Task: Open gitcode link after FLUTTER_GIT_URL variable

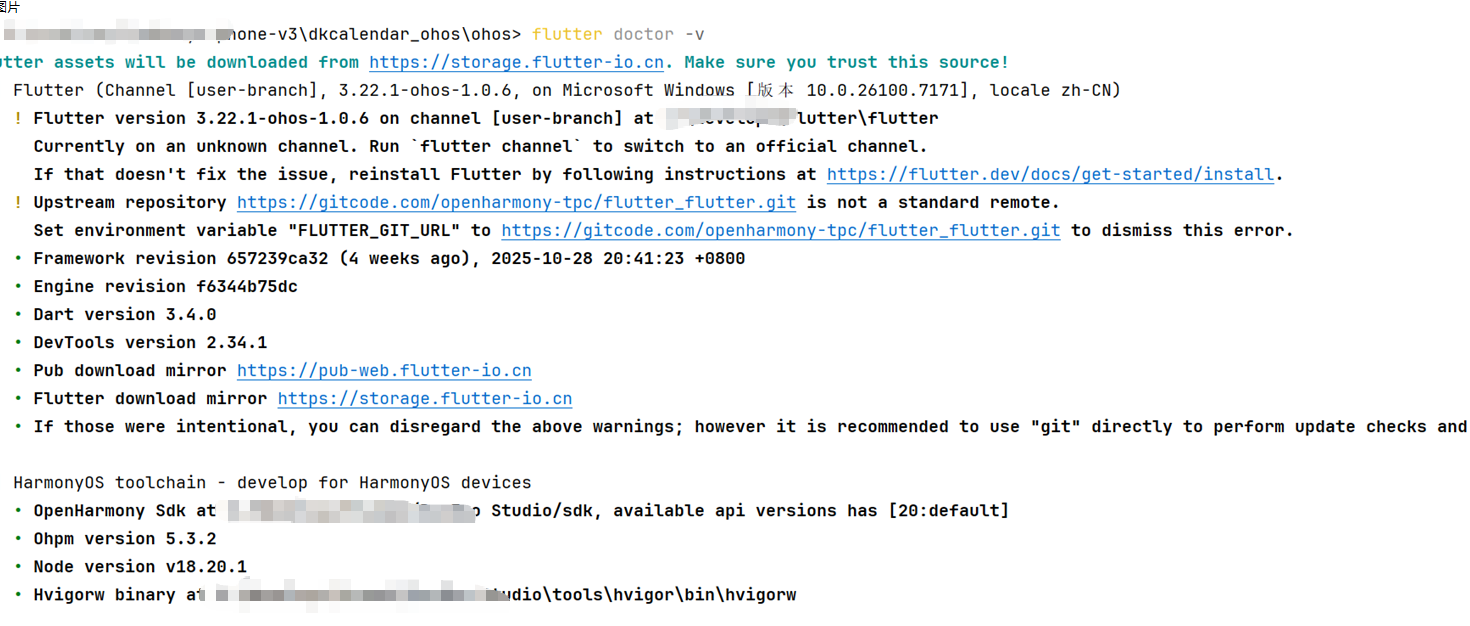Action: pos(780,230)
